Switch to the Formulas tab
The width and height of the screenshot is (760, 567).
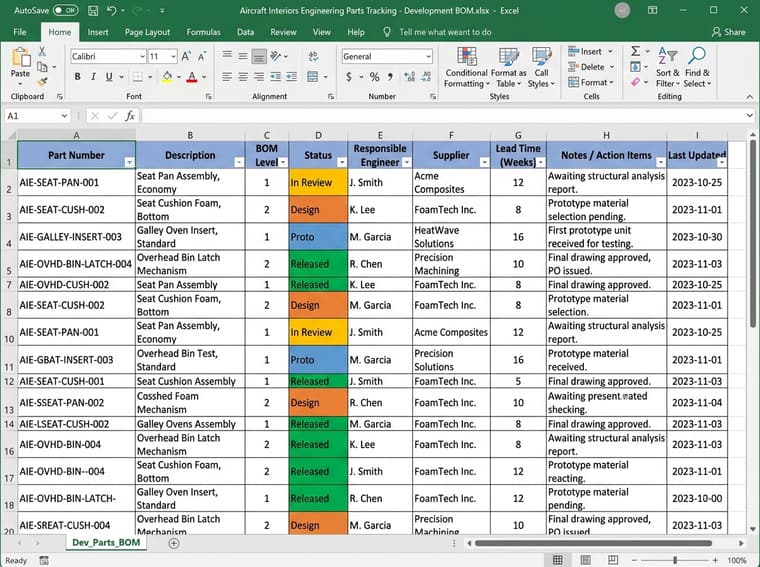pos(204,32)
